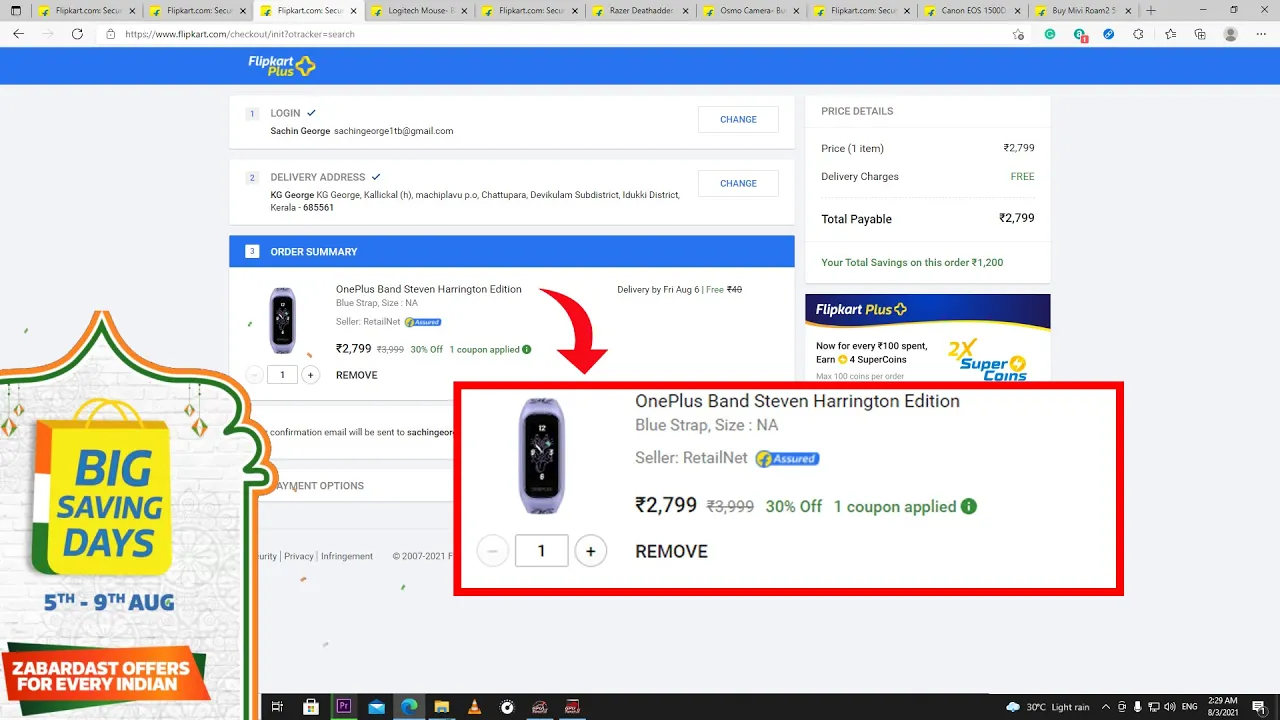Open the Mail app from taskbar

coord(376,707)
